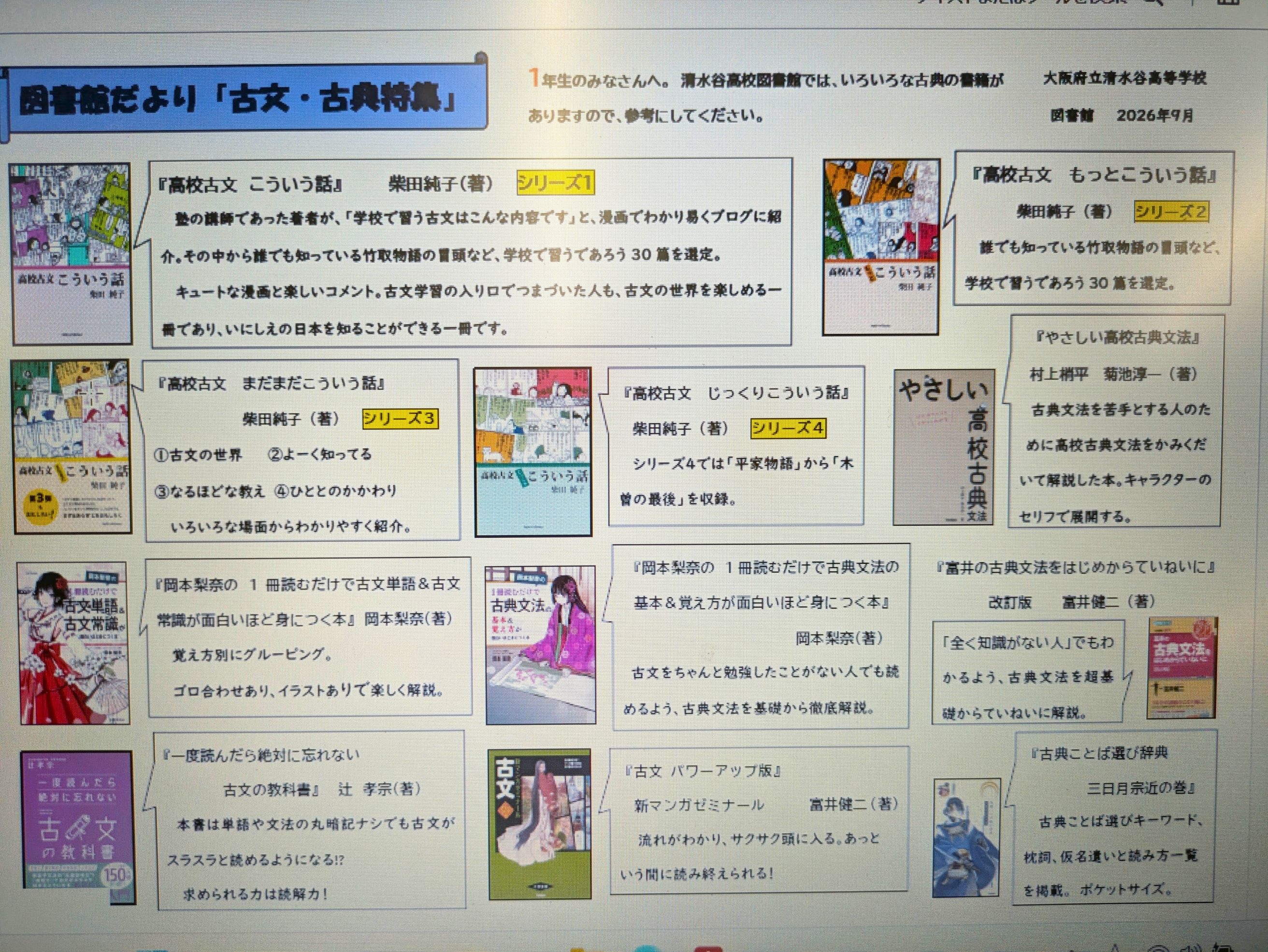Click the line ゴロ合わせあり、イラストありで楽しく解説。
The height and width of the screenshot is (952, 1268).
click(309, 690)
